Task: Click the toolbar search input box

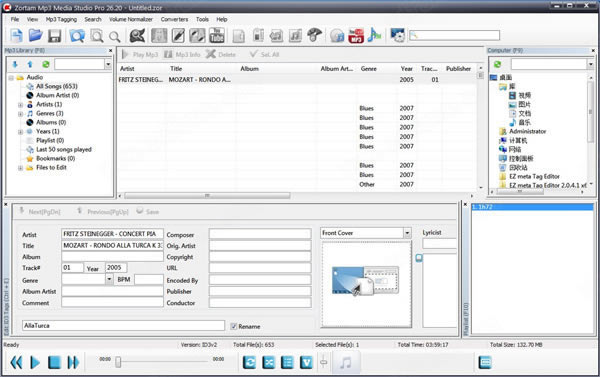Action: click(454, 36)
